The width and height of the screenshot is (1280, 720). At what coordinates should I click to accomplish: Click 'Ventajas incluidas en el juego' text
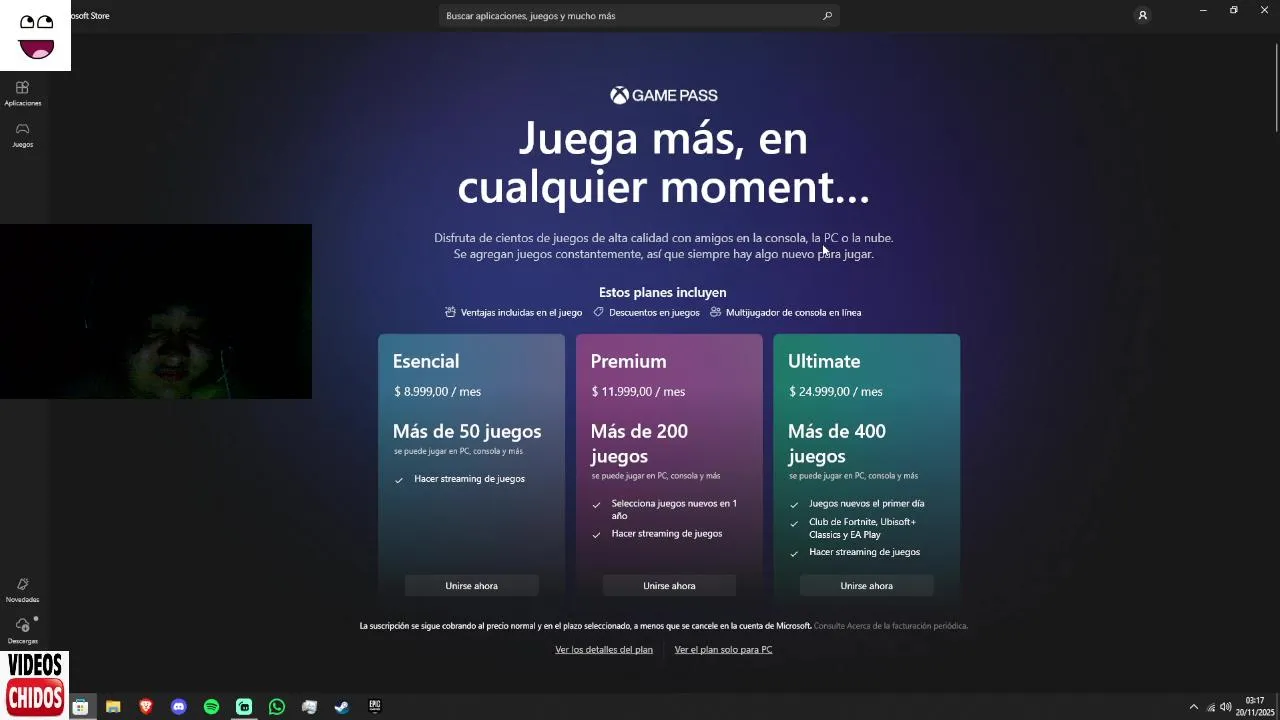click(x=521, y=313)
